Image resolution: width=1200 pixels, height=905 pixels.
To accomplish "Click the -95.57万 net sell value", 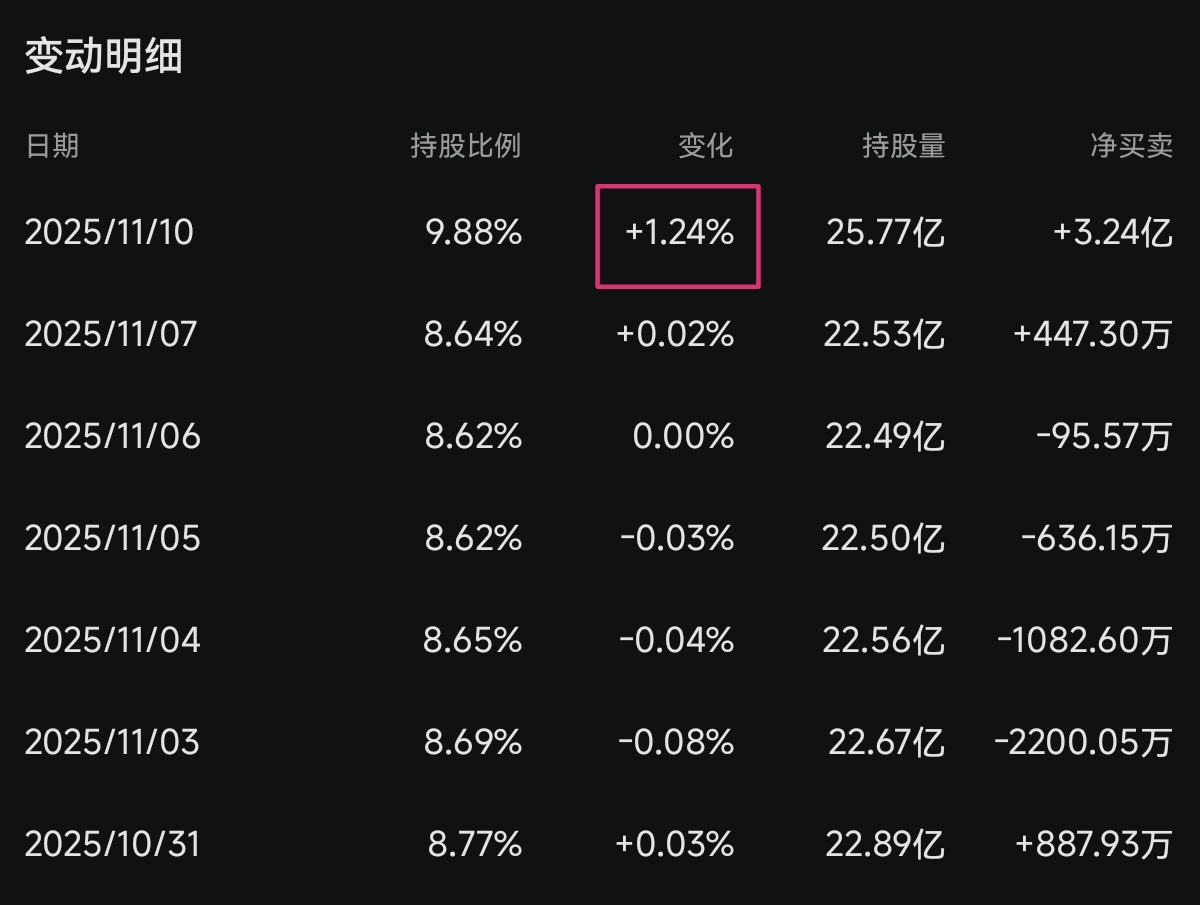I will [1104, 436].
